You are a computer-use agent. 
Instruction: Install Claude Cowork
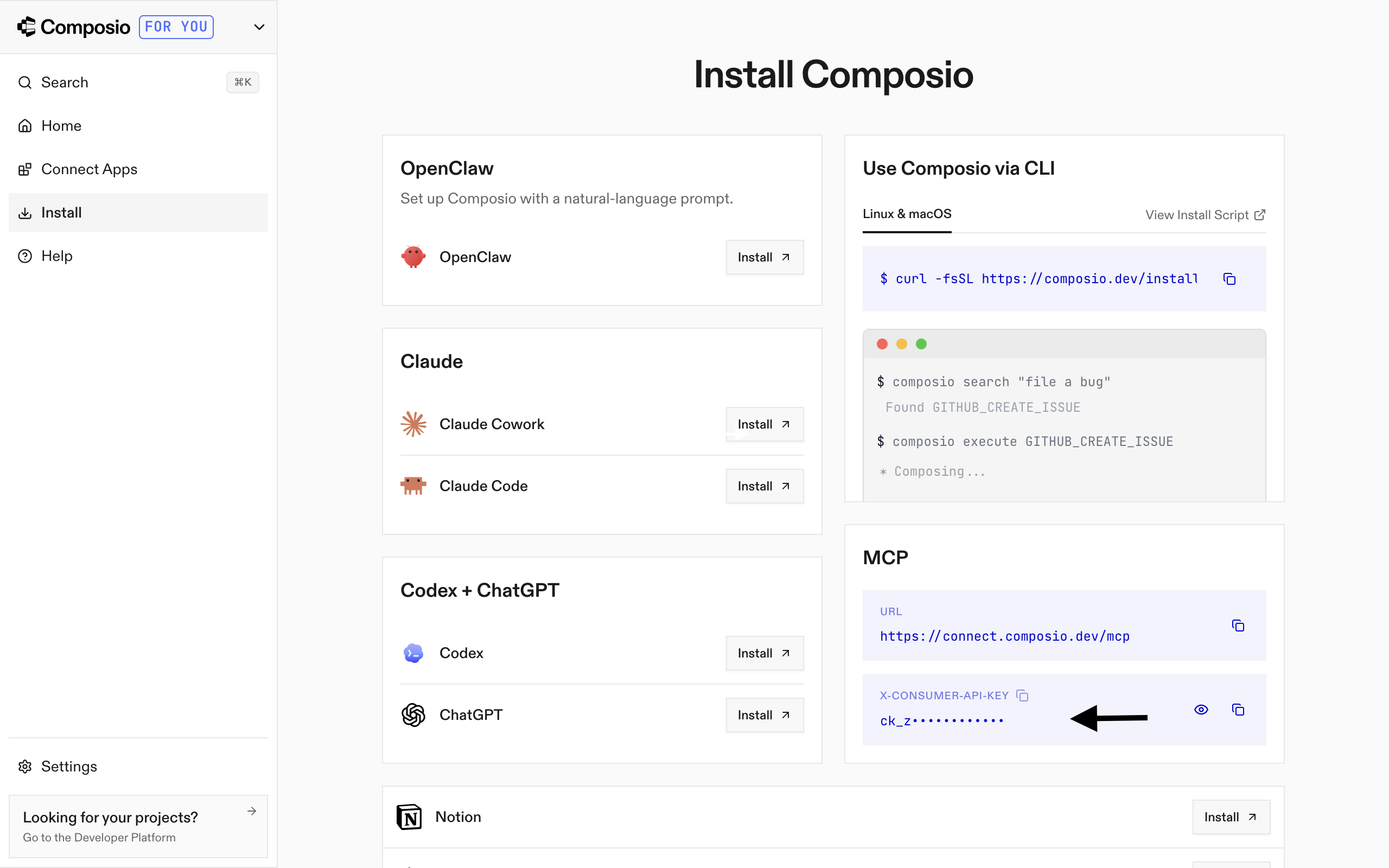point(764,424)
